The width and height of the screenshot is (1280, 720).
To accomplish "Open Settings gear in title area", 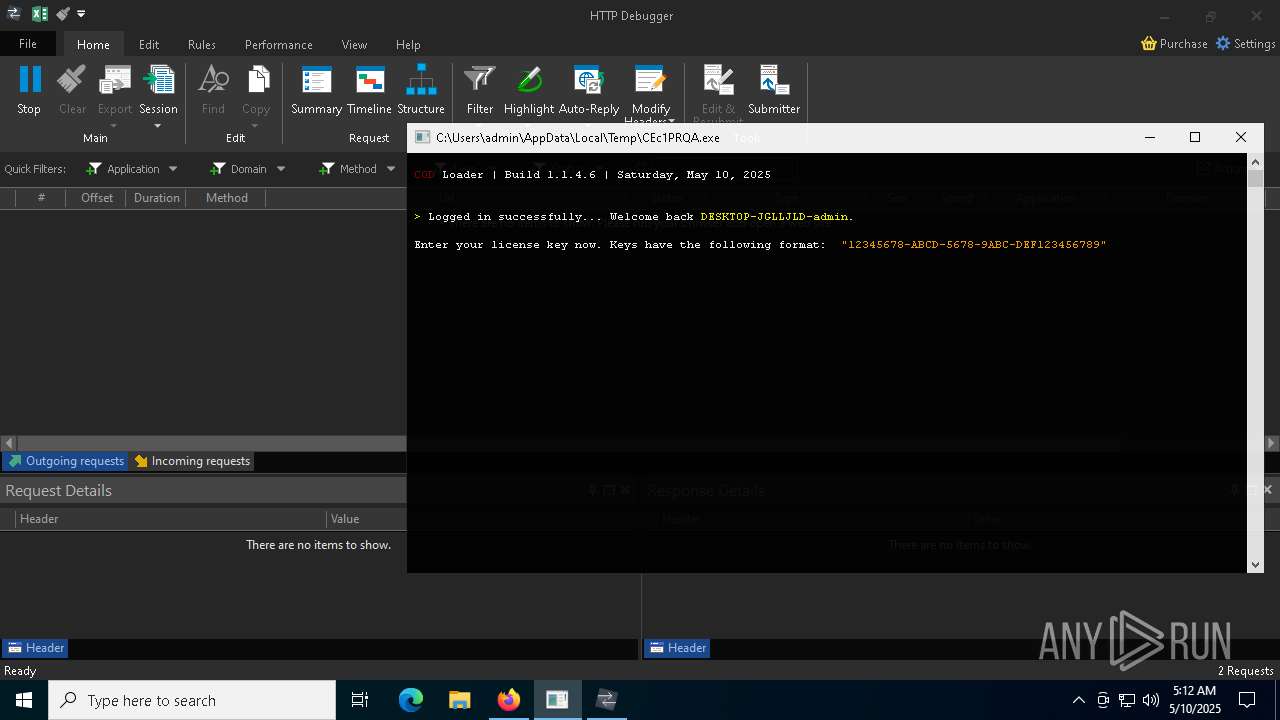I will pos(1223,44).
